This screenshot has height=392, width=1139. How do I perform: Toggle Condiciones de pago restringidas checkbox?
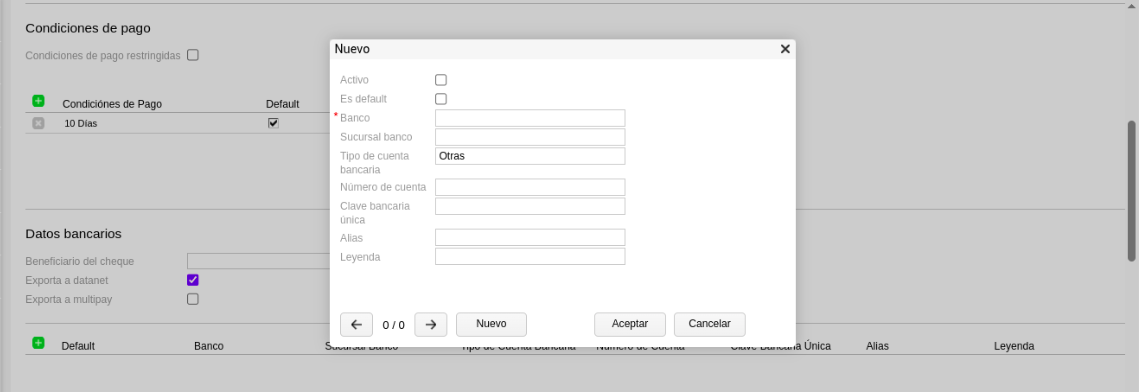pos(192,54)
